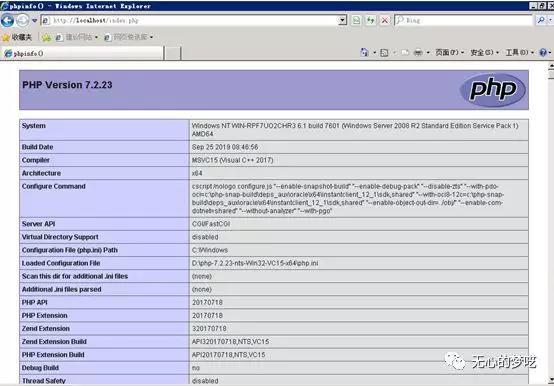Click the 'Configure Command' row label
The image size is (554, 386).
coord(54,186)
